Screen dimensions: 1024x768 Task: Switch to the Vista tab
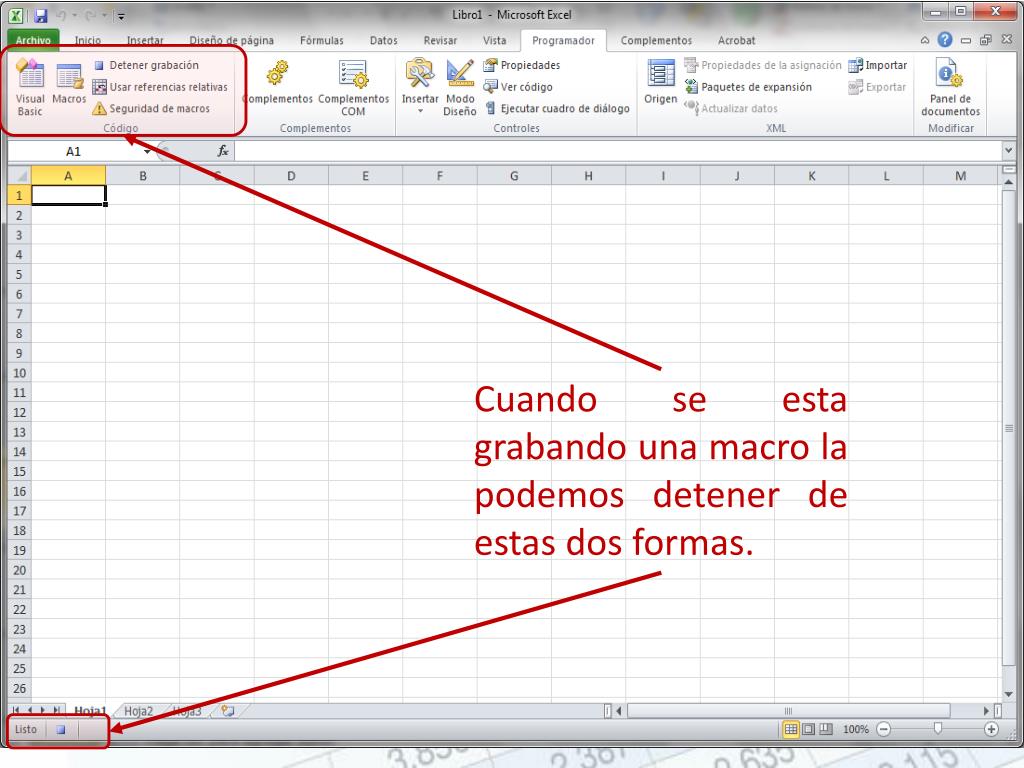click(x=494, y=40)
